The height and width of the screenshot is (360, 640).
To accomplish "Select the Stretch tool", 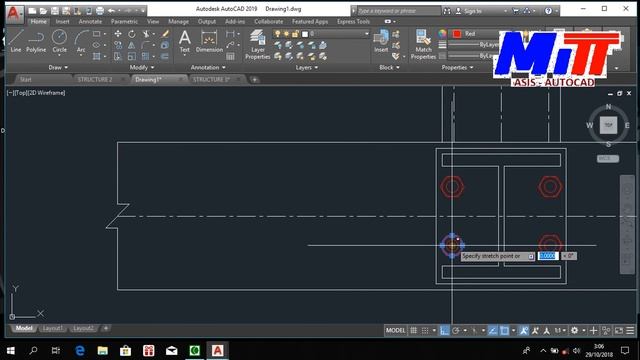I will click(118, 57).
